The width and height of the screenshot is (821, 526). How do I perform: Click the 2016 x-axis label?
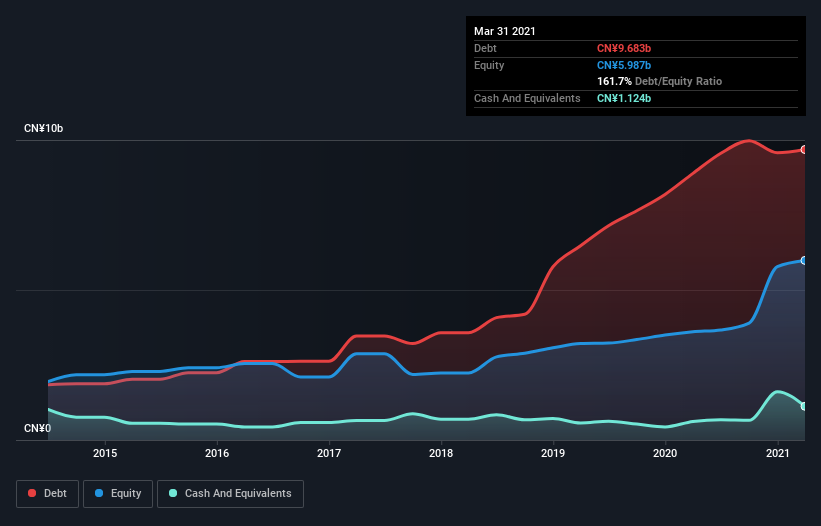217,453
